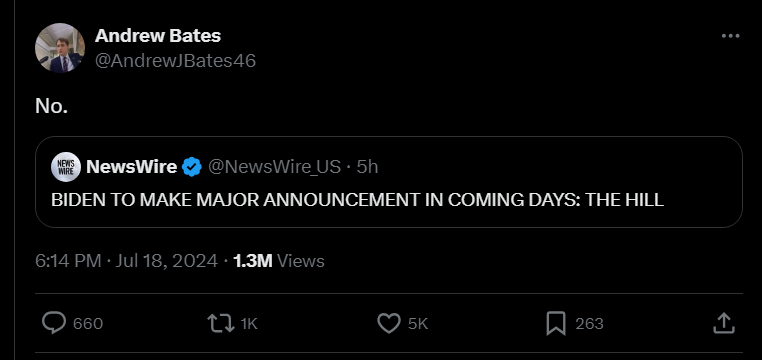Click the repost arrows icon
762x360 pixels.
(x=221, y=323)
